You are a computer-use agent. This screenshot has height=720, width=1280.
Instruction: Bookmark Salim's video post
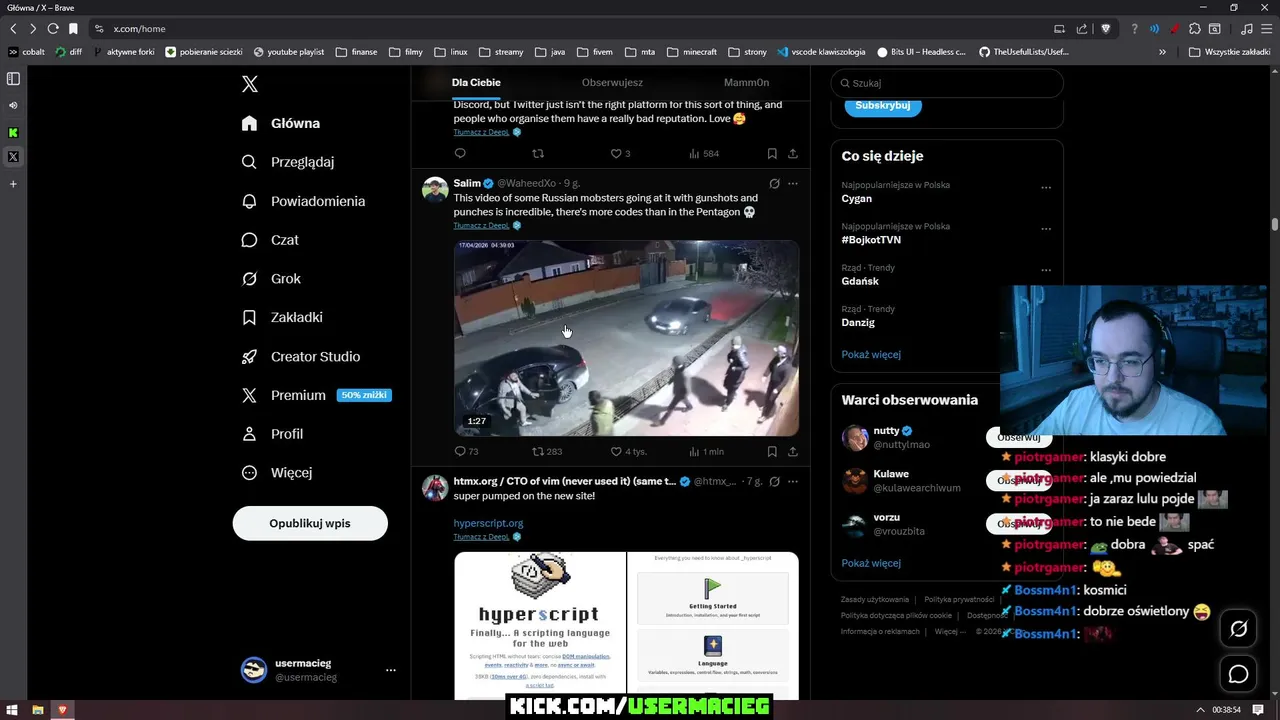(x=772, y=451)
